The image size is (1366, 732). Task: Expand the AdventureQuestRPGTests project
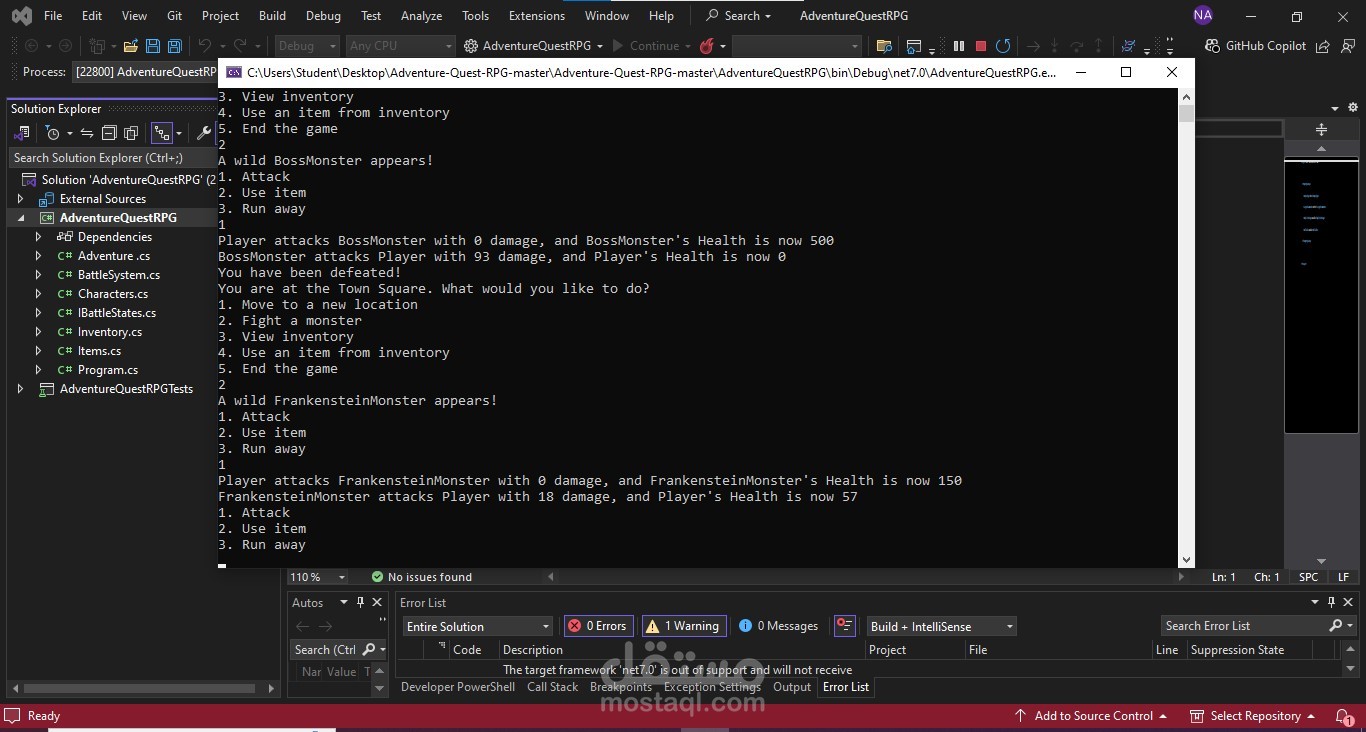click(x=20, y=389)
